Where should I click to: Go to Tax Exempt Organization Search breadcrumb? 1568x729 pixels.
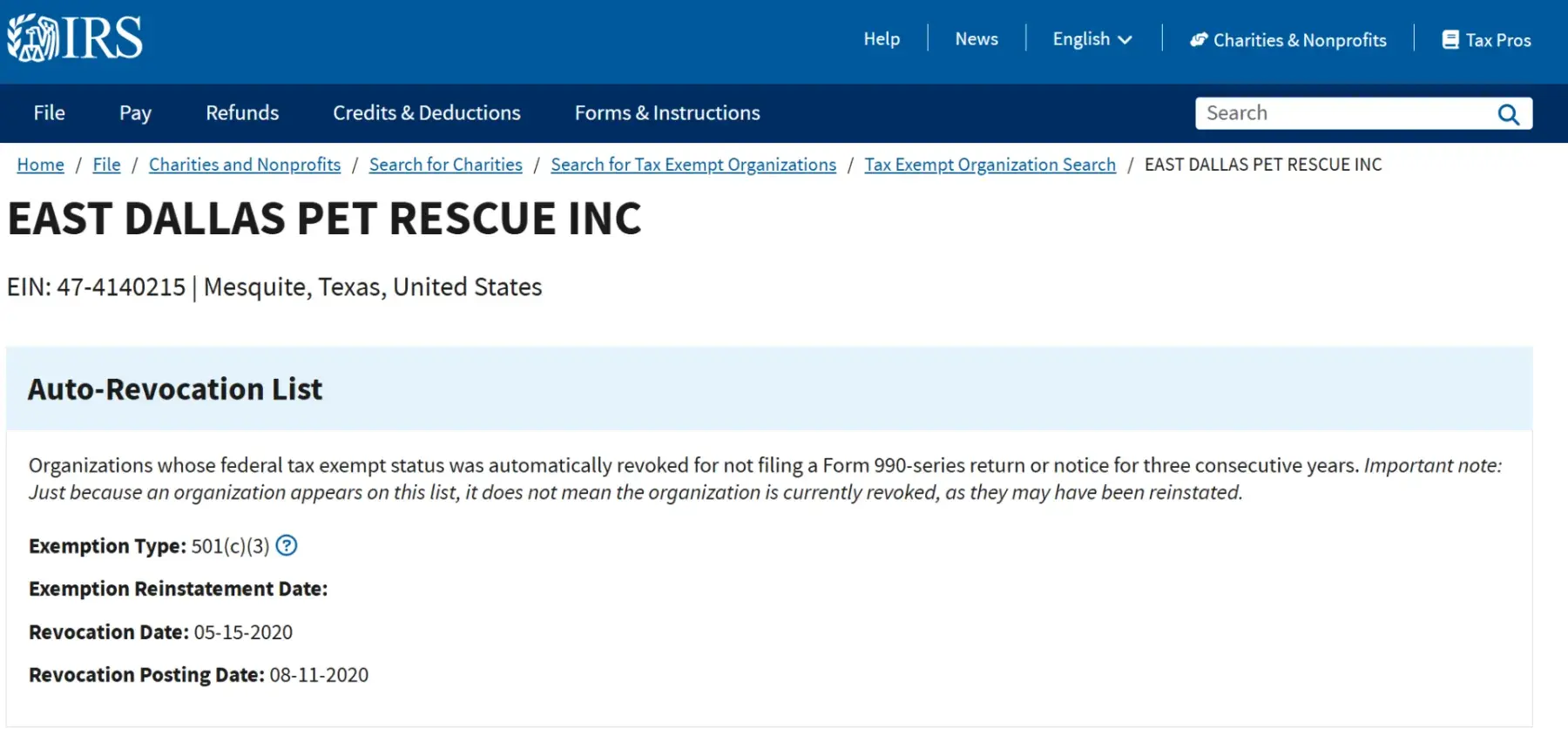(990, 165)
